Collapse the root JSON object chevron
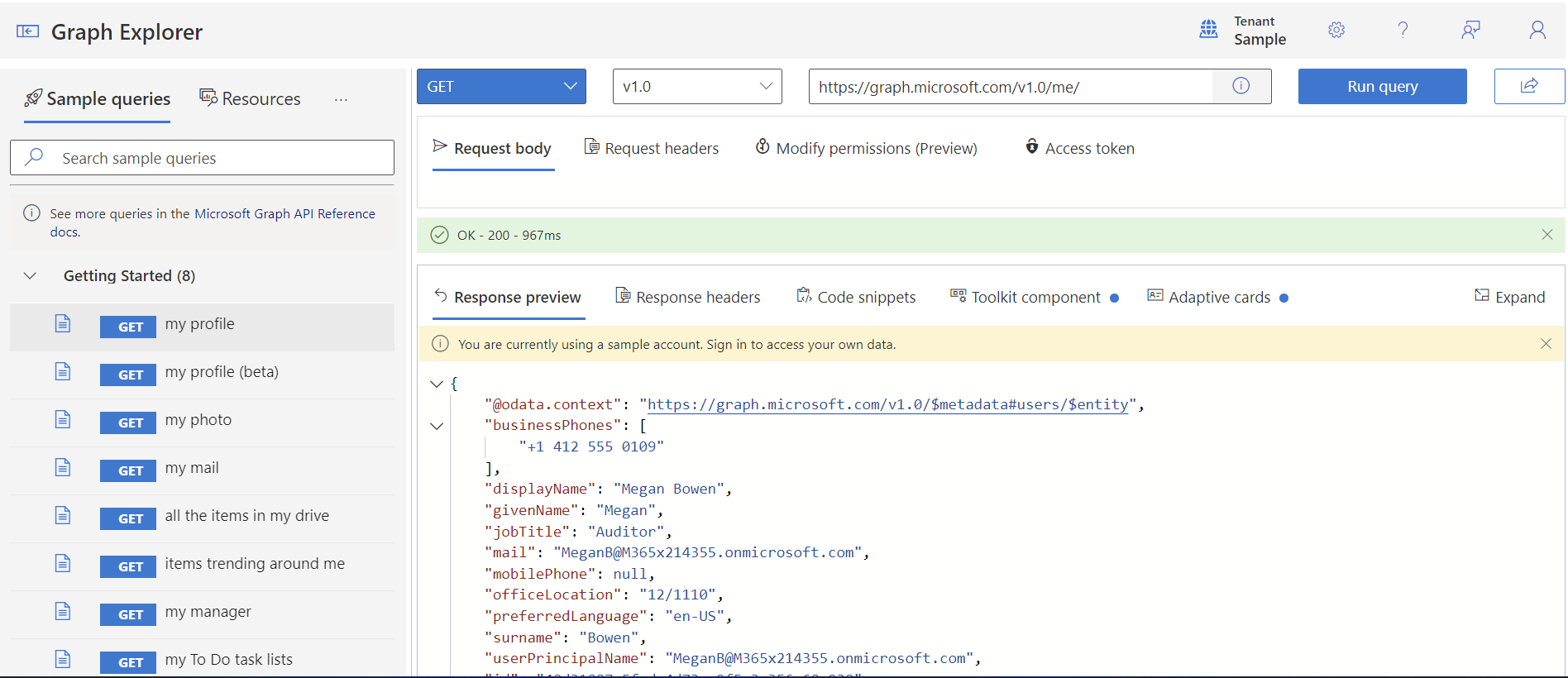Screen dimensions: 1568x678 click(x=437, y=384)
